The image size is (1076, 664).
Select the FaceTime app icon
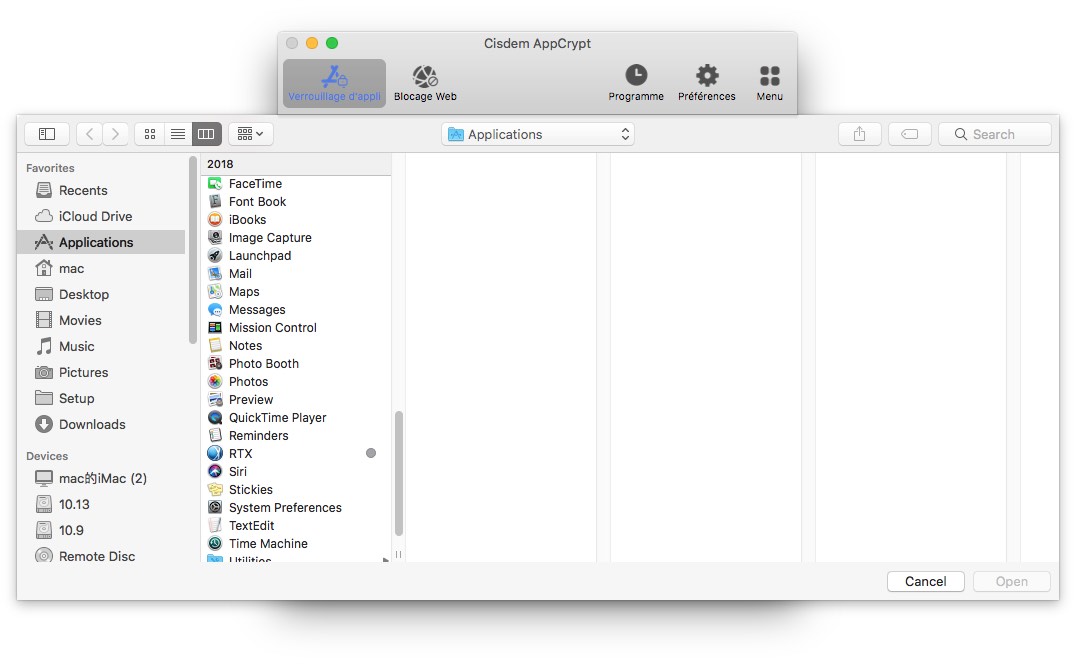pyautogui.click(x=215, y=184)
